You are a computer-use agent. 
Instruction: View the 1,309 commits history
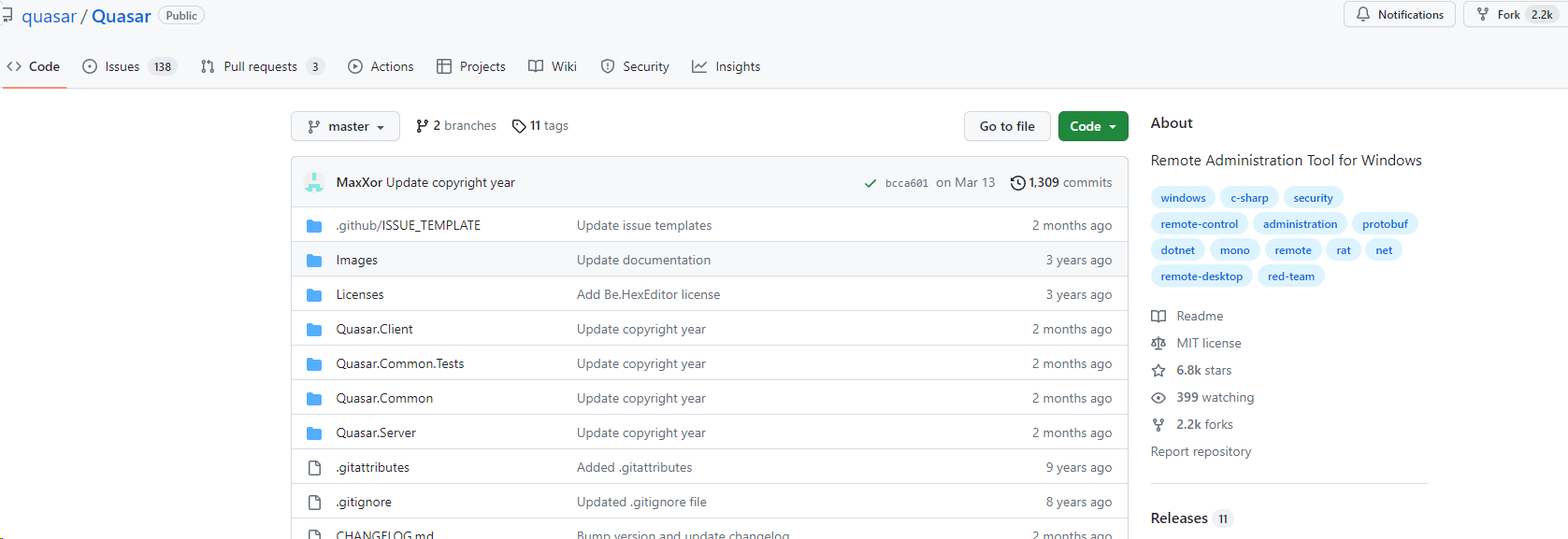[1062, 182]
